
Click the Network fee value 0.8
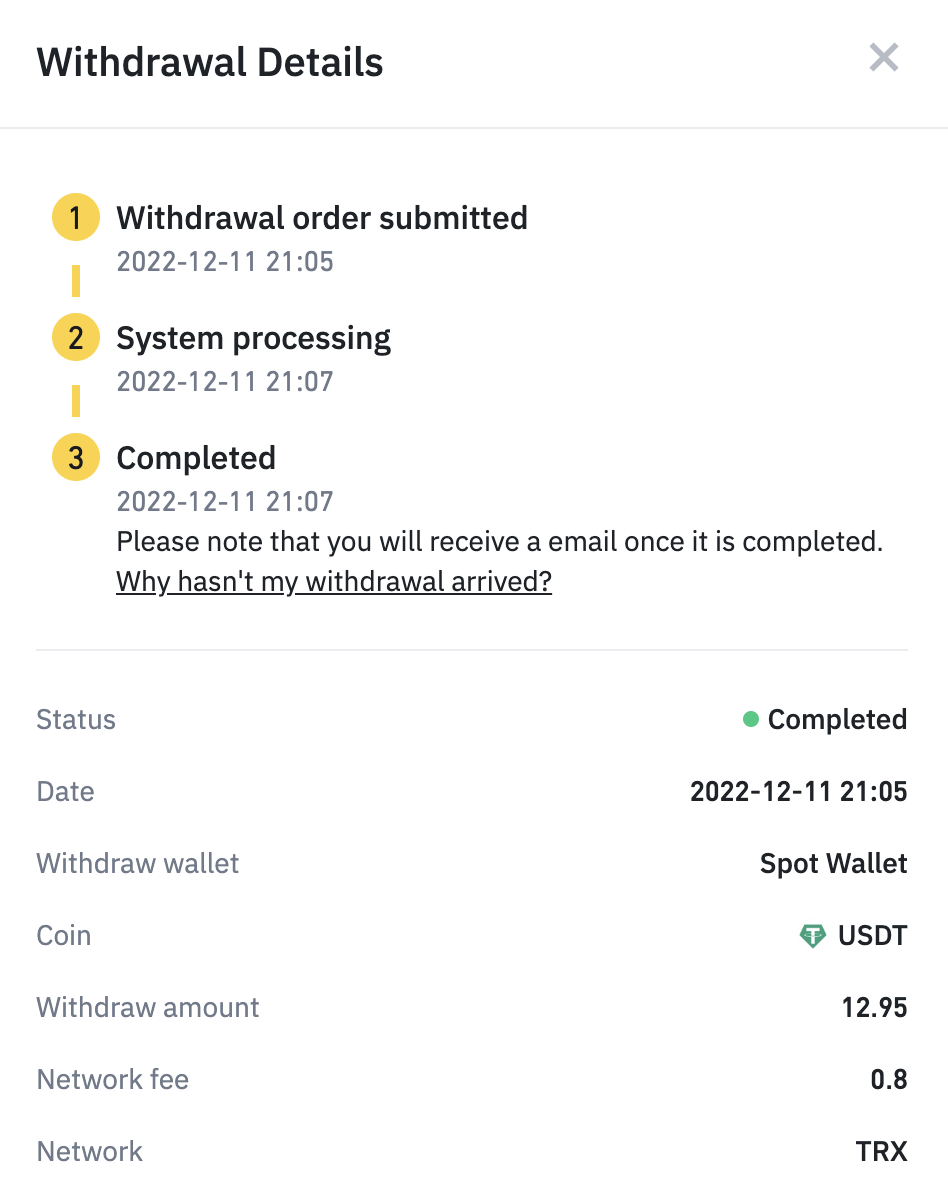(889, 1079)
